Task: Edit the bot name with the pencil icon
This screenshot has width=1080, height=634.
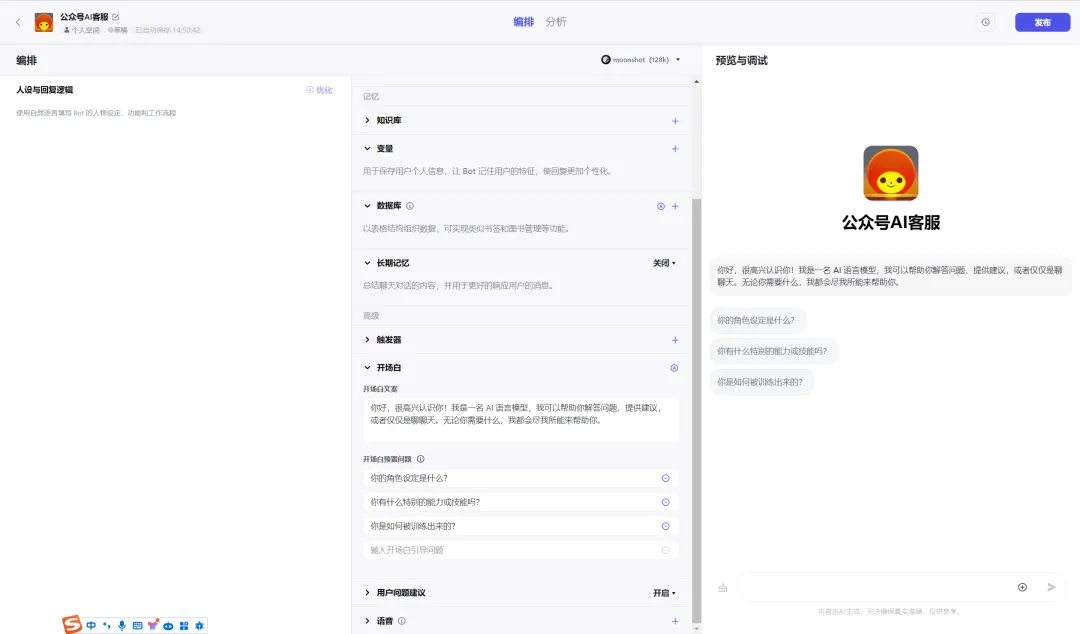Action: (x=116, y=17)
